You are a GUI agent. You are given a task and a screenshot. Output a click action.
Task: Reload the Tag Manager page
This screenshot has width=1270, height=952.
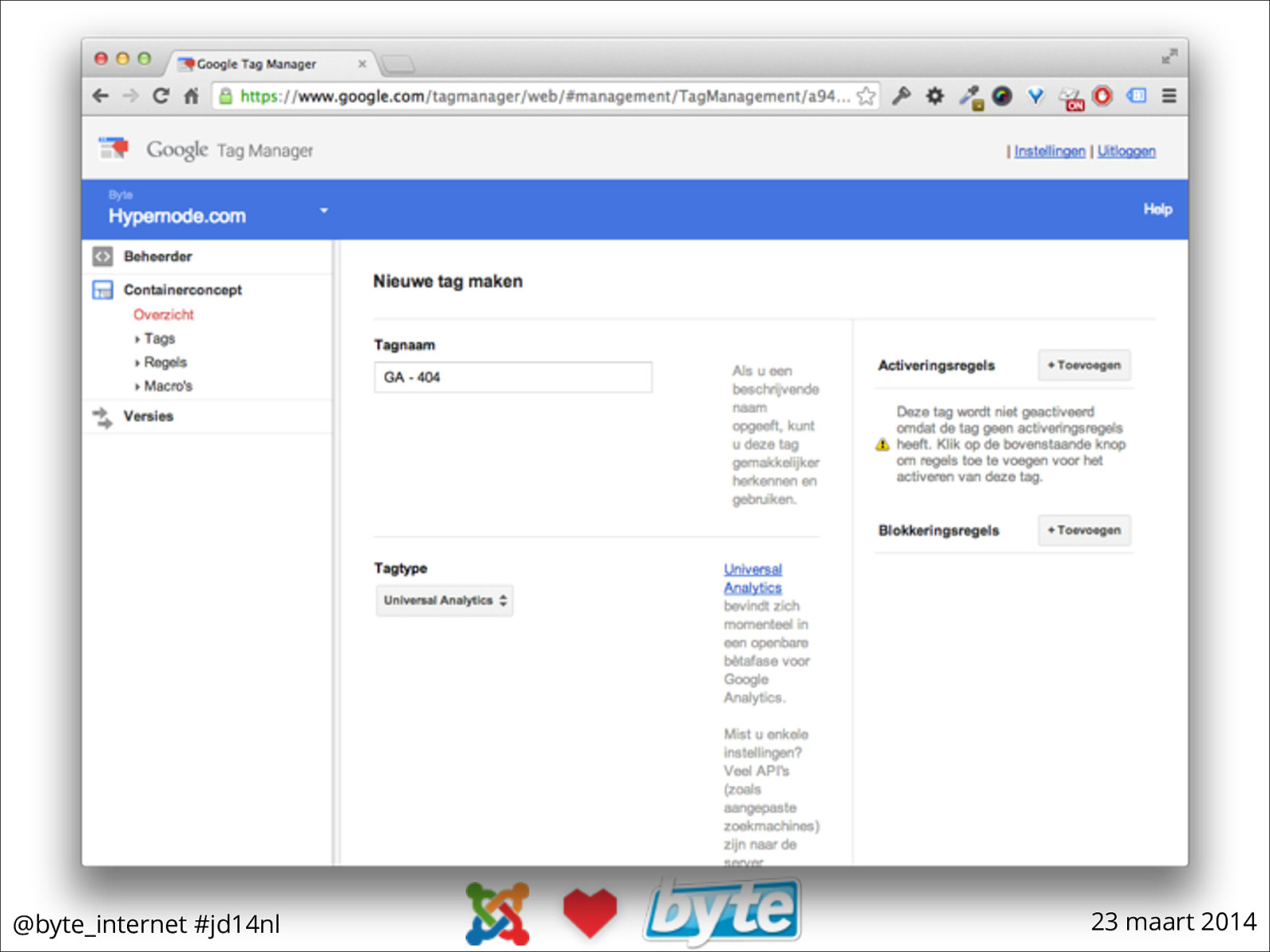tap(161, 96)
